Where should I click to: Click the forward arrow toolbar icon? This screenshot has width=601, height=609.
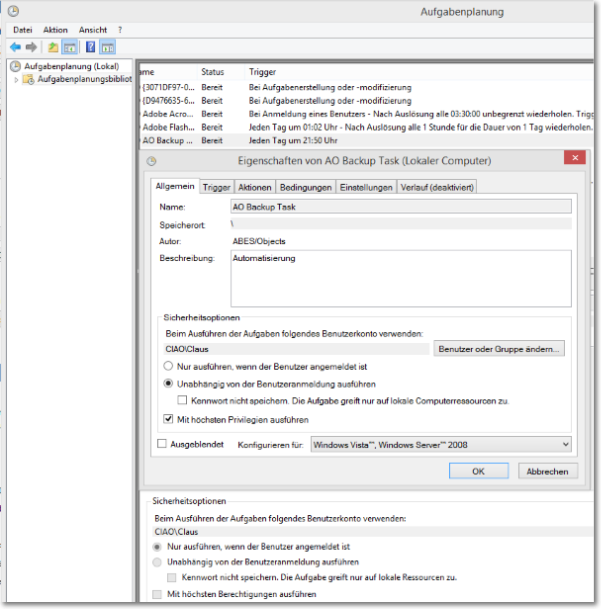tap(31, 47)
